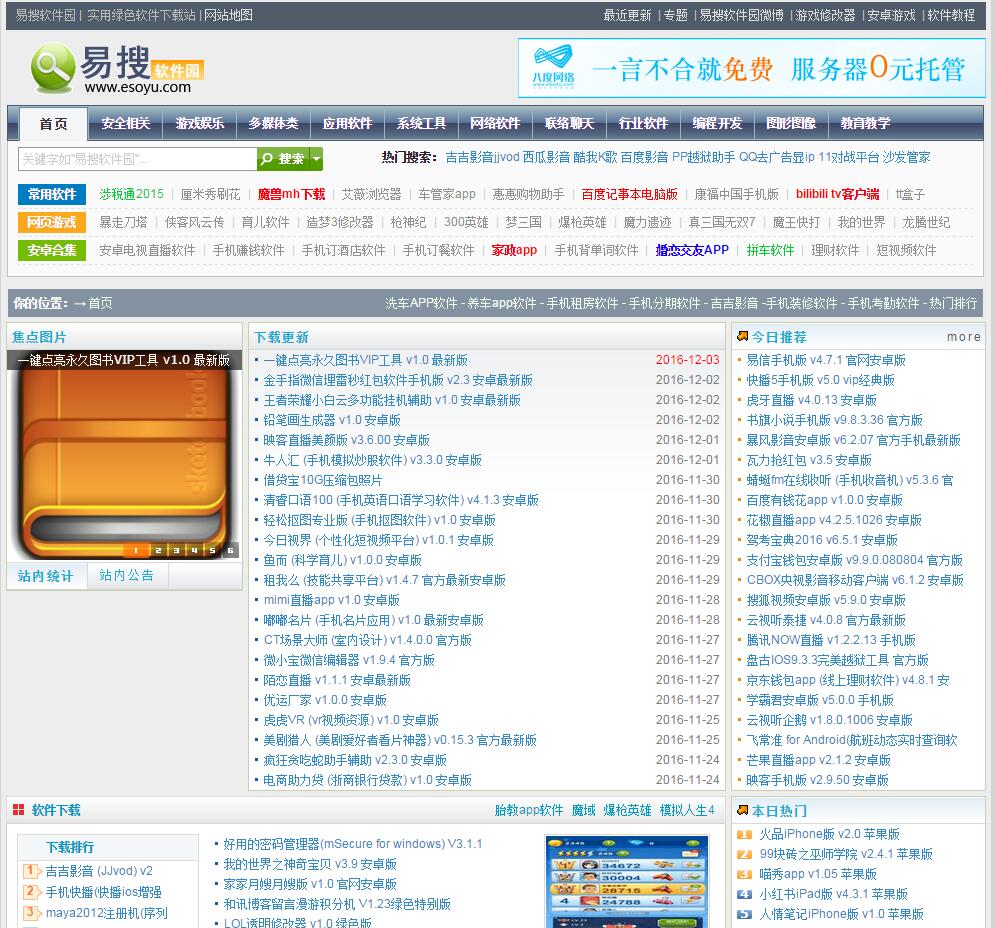Screen dimensions: 995x928
Task: Click the 易搜软件园 site logo
Action: pyautogui.click(x=117, y=69)
